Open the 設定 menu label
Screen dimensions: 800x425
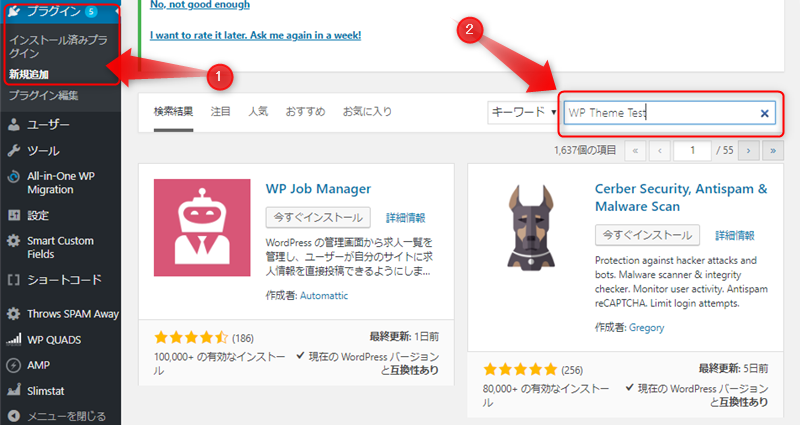pos(38,215)
